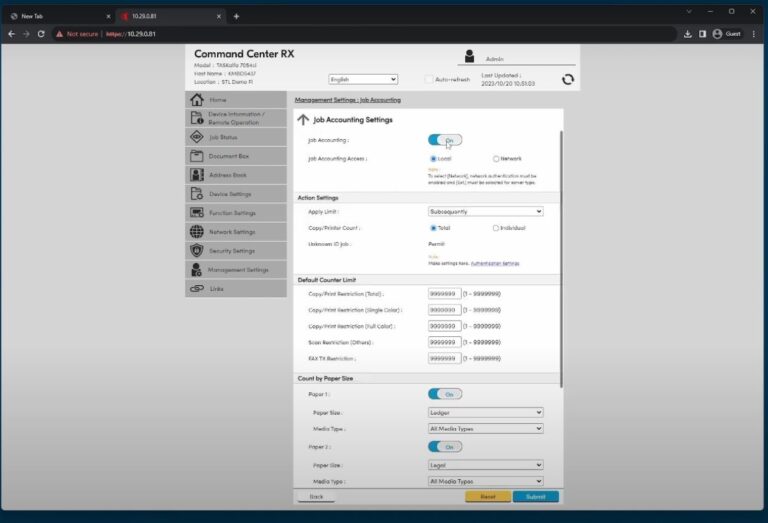This screenshot has height=523, width=768.
Task: Click the Reset button
Action: click(488, 497)
